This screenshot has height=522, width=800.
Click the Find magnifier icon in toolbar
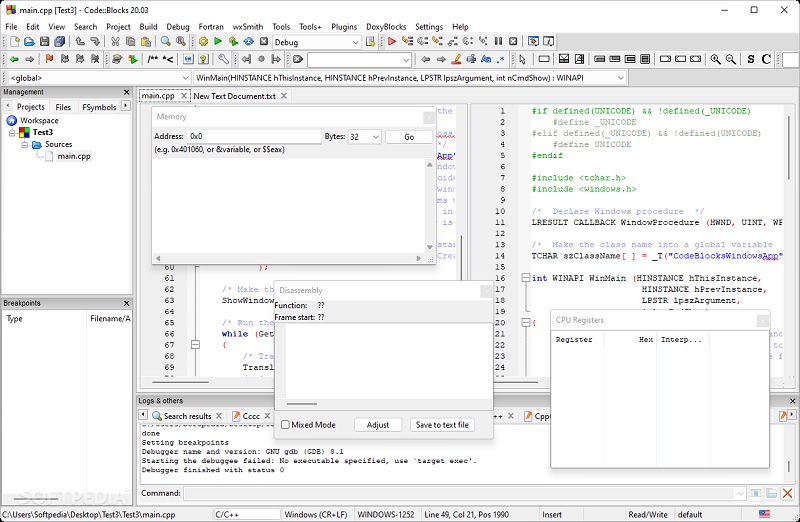click(166, 42)
